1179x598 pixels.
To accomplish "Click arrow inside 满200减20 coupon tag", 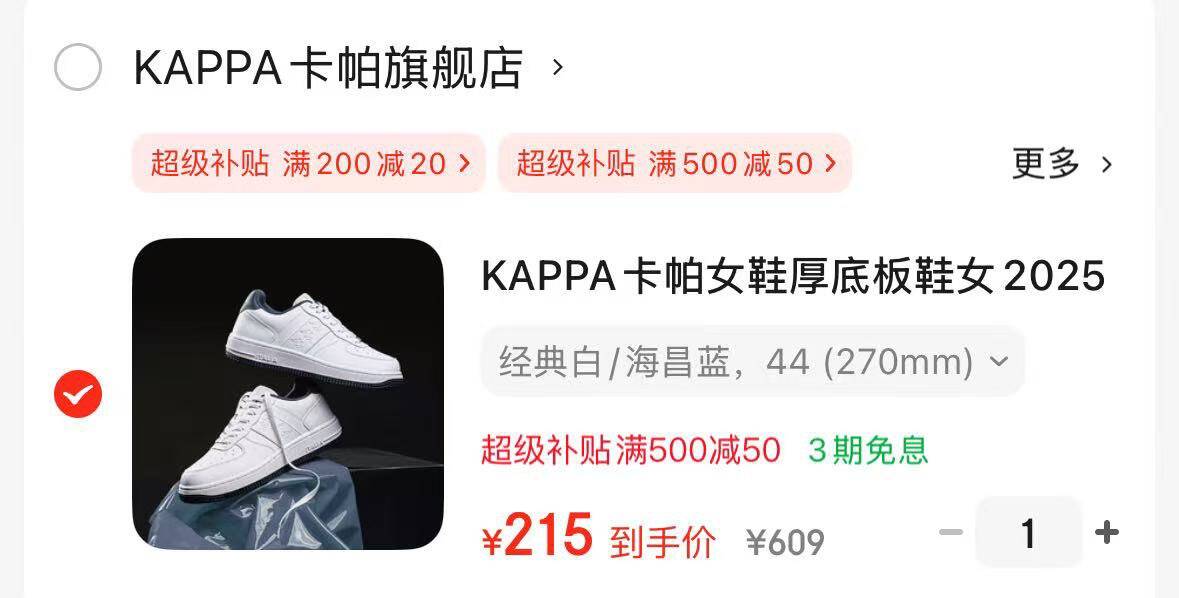I will (465, 163).
